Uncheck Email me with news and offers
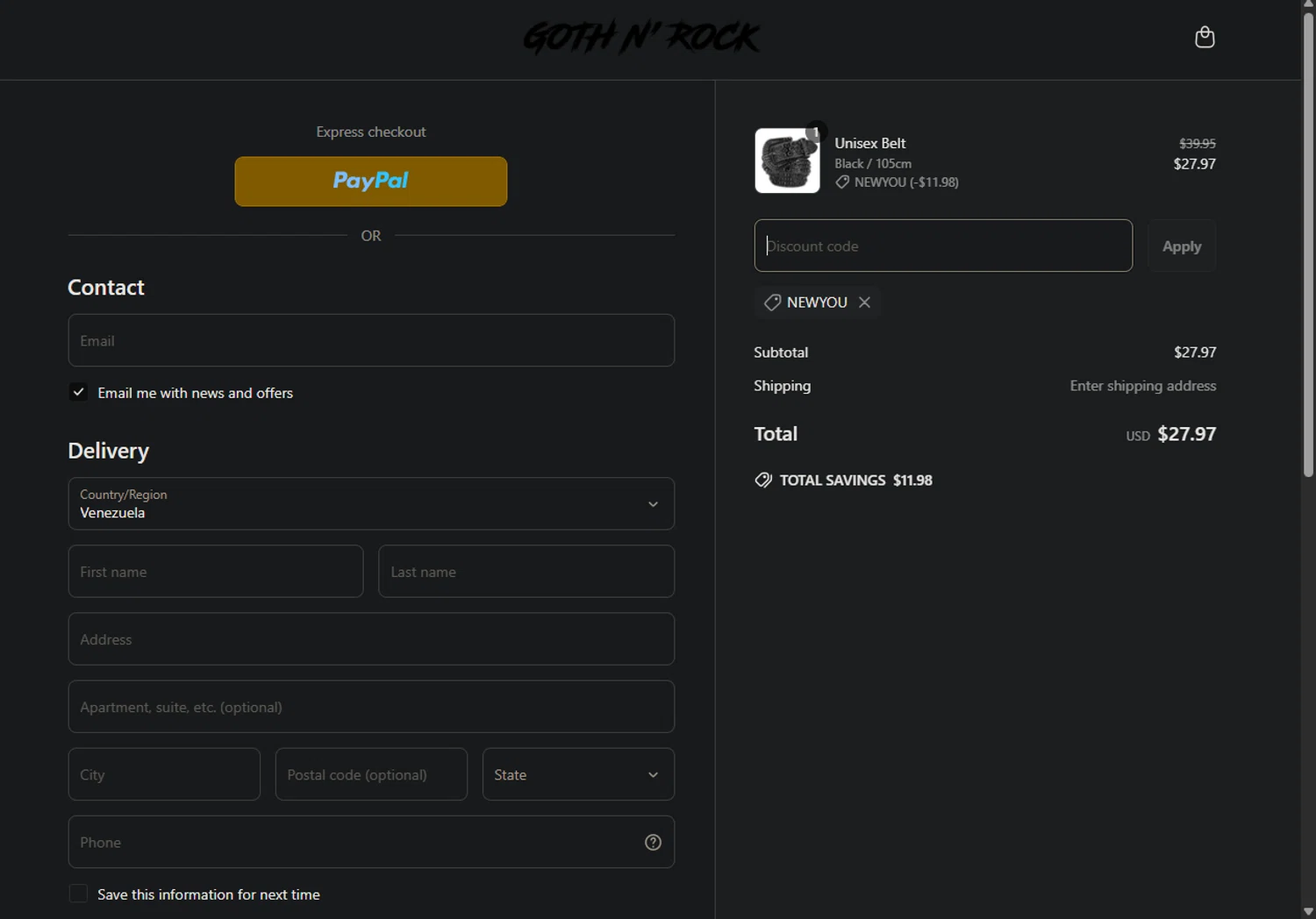 [78, 392]
